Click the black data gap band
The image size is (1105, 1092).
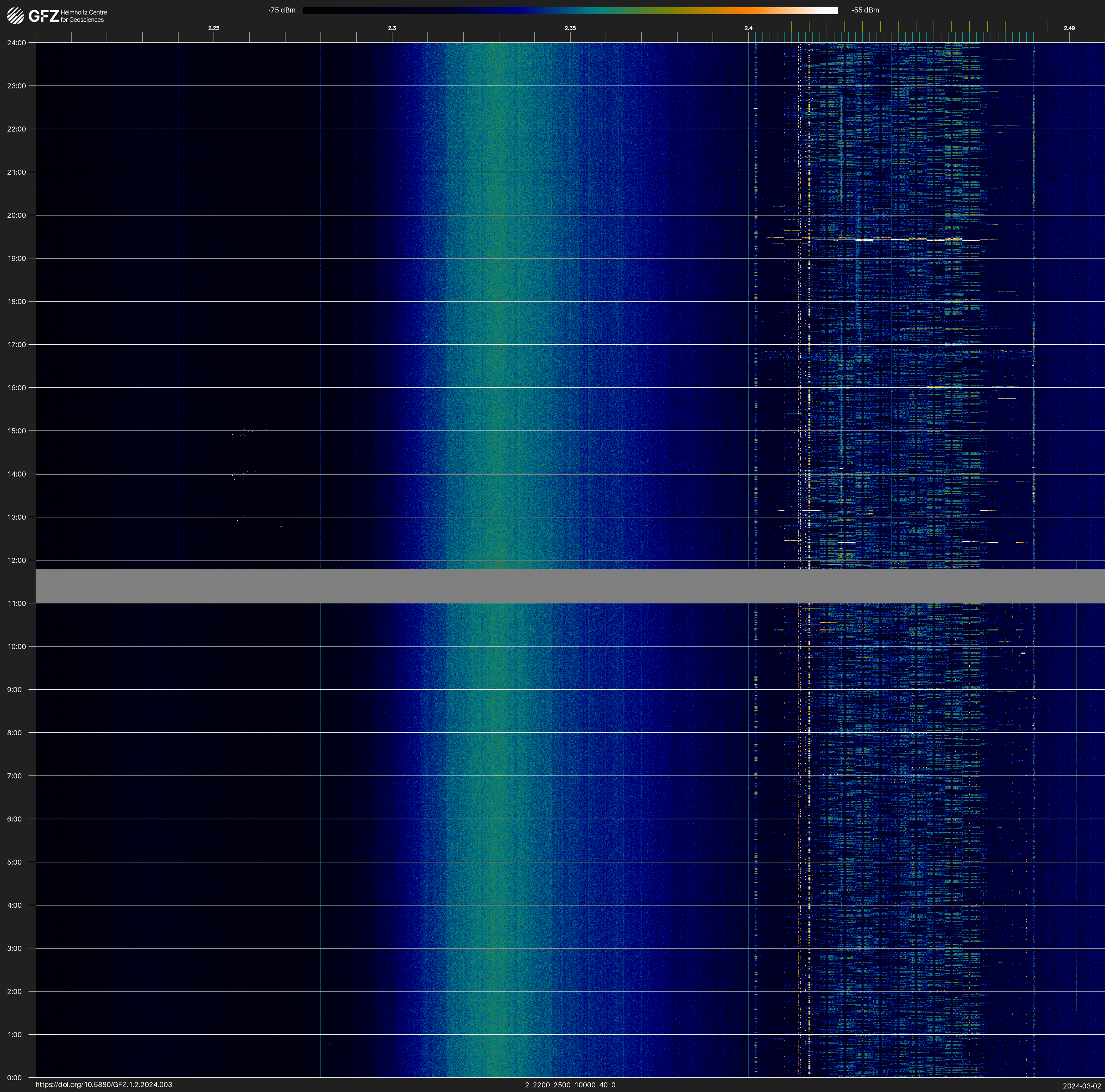570,586
